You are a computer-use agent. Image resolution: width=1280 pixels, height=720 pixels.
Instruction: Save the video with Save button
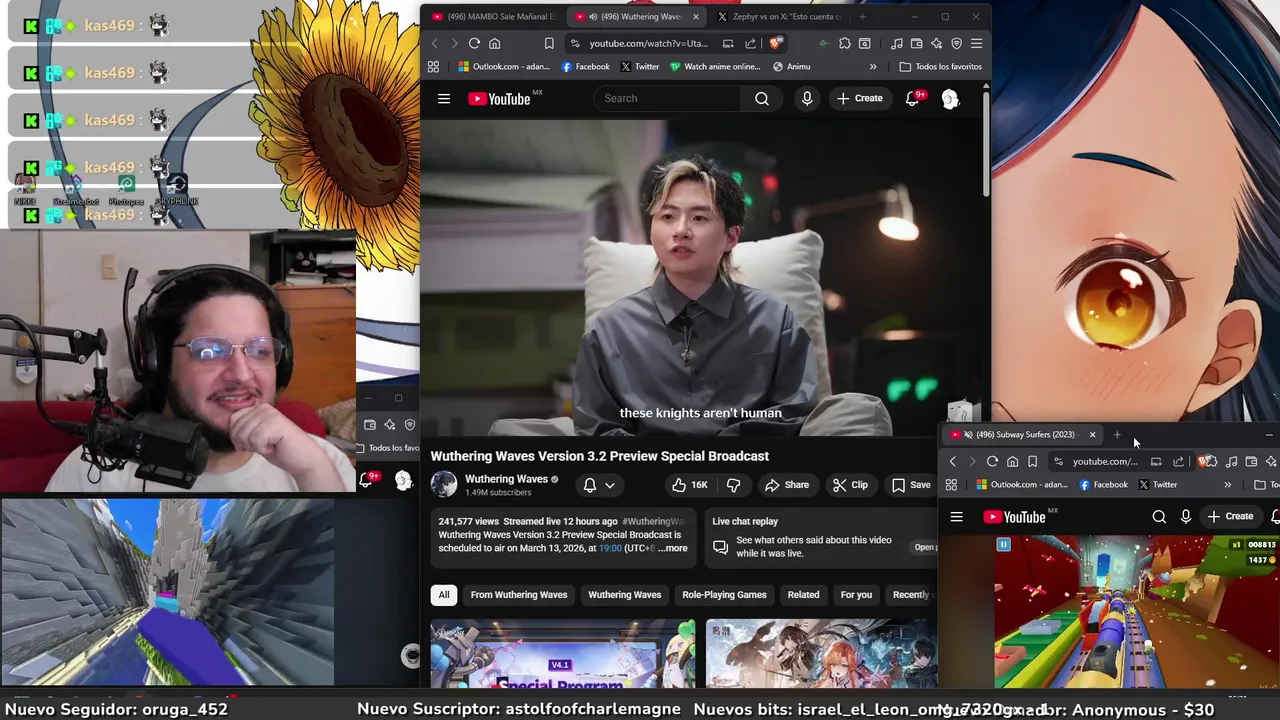pos(911,485)
